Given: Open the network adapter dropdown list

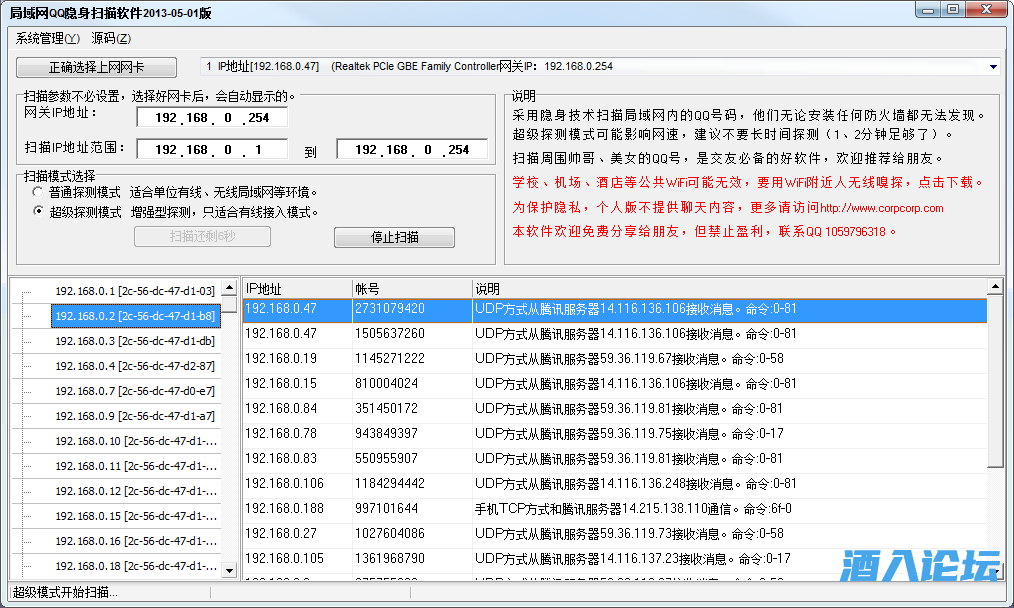Looking at the screenshot, I should 992,67.
